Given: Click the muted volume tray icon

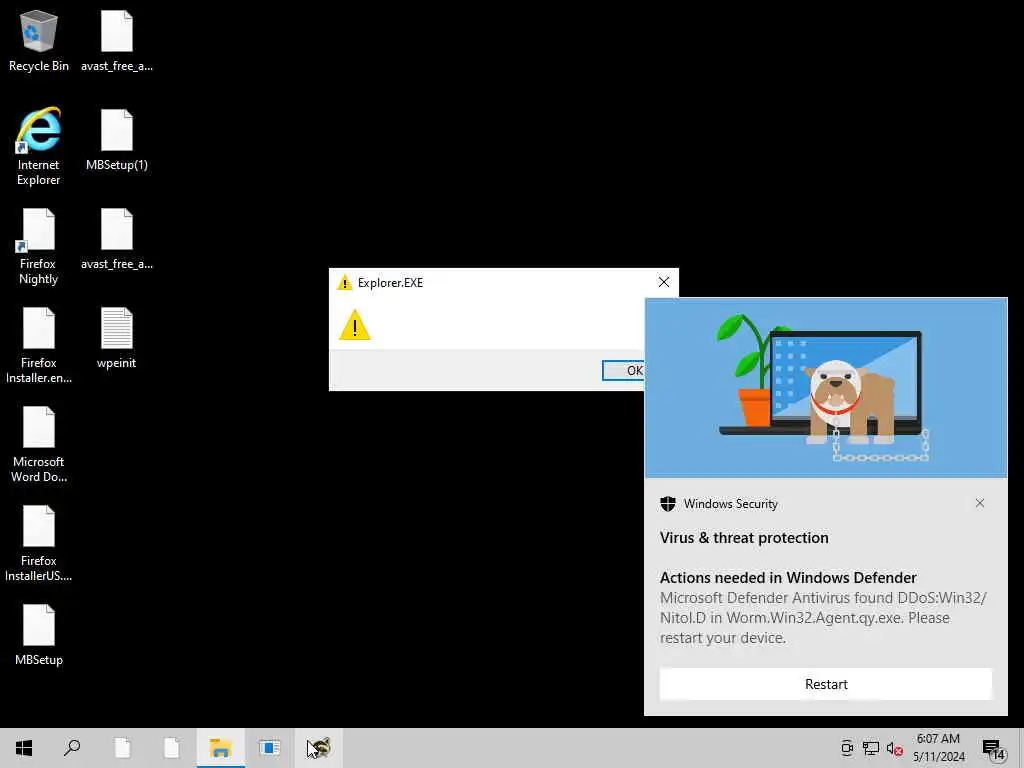Looking at the screenshot, I should pos(894,748).
